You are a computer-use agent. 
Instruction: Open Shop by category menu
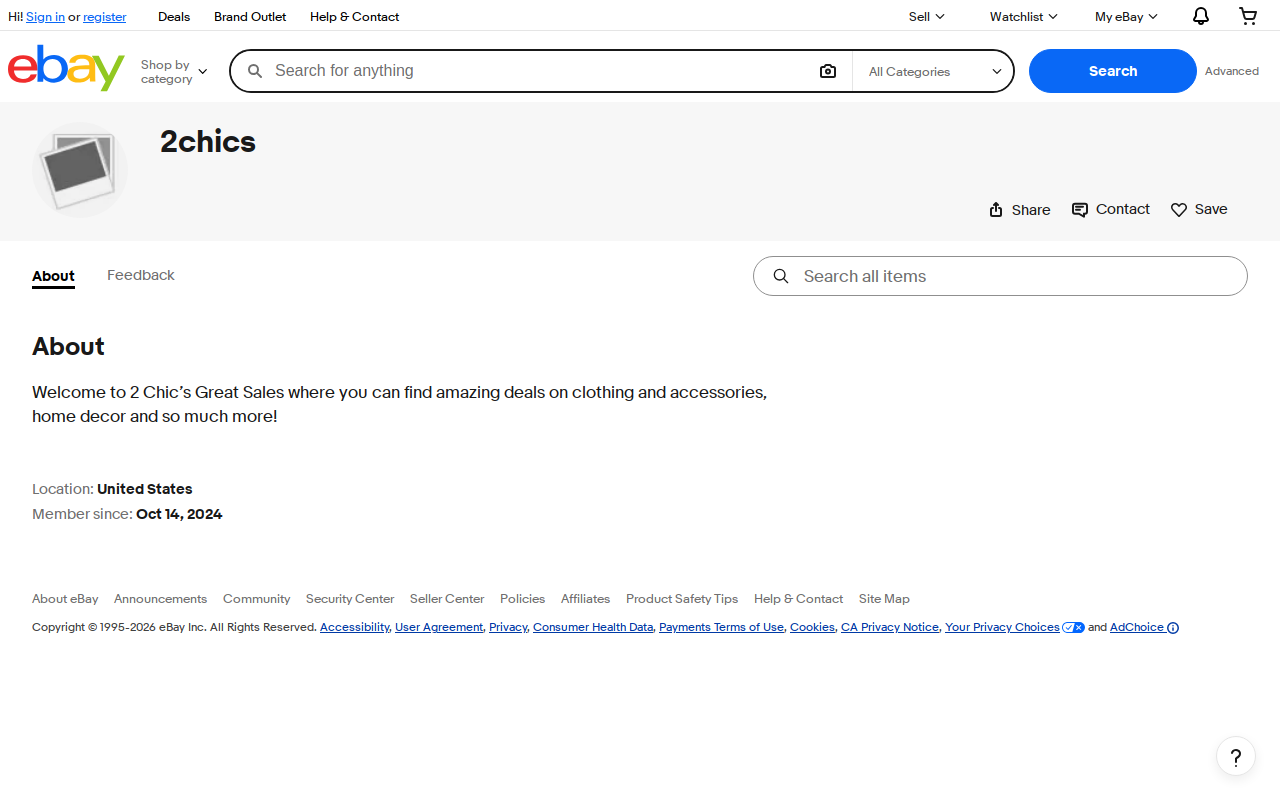174,72
